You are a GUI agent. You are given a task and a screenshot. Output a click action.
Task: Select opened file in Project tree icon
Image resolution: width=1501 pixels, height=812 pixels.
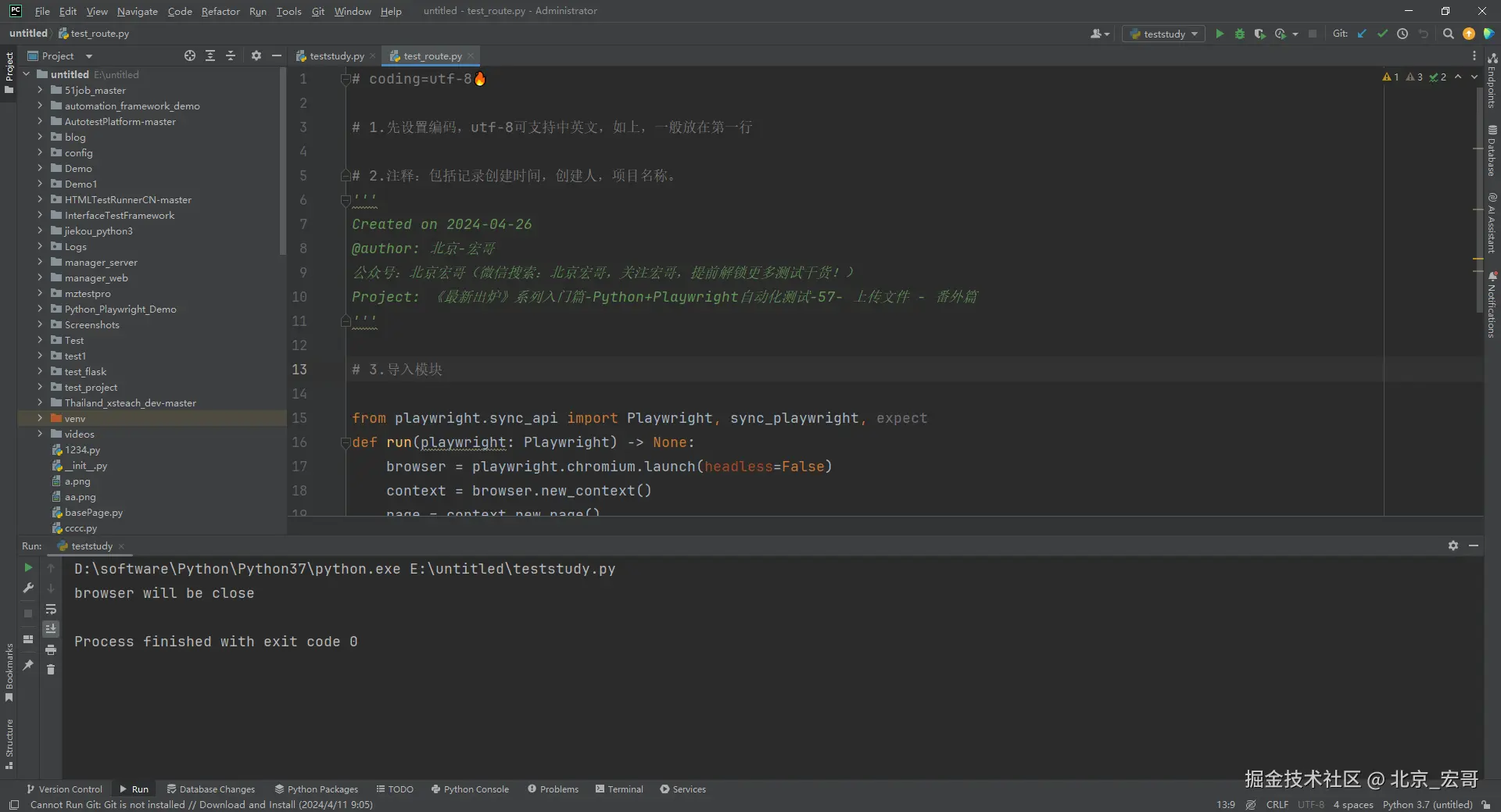click(x=190, y=55)
